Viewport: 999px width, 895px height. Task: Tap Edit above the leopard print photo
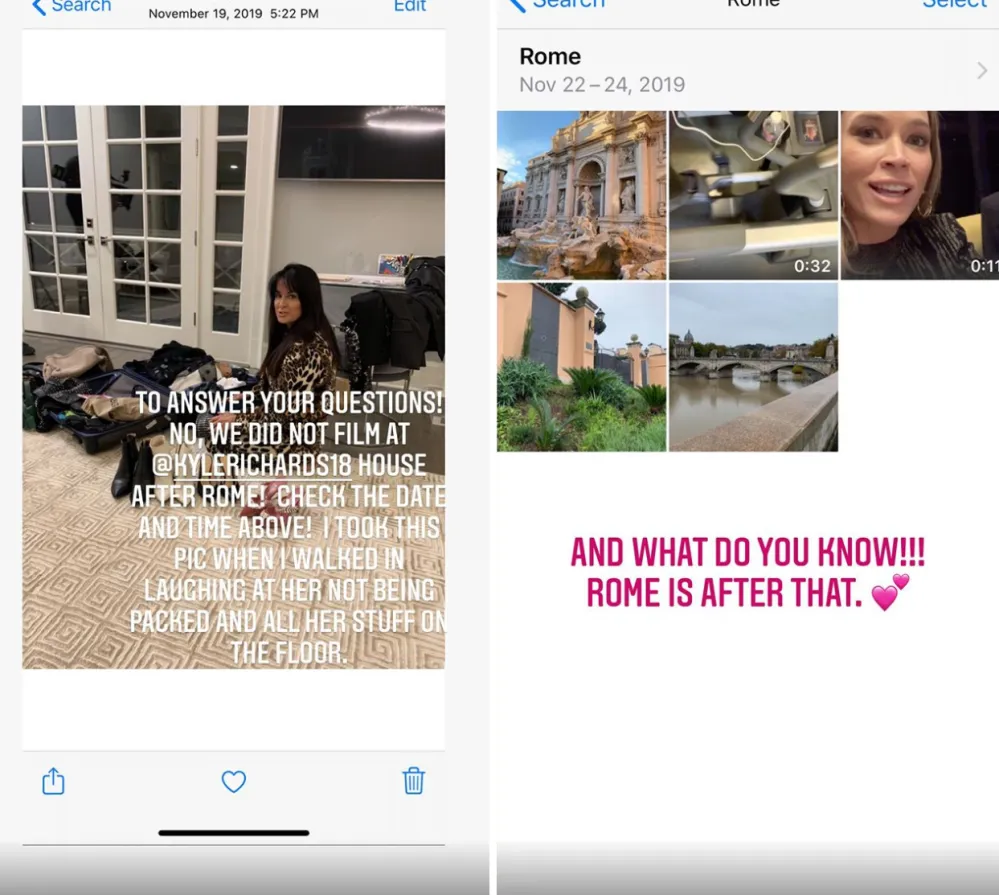[410, 7]
